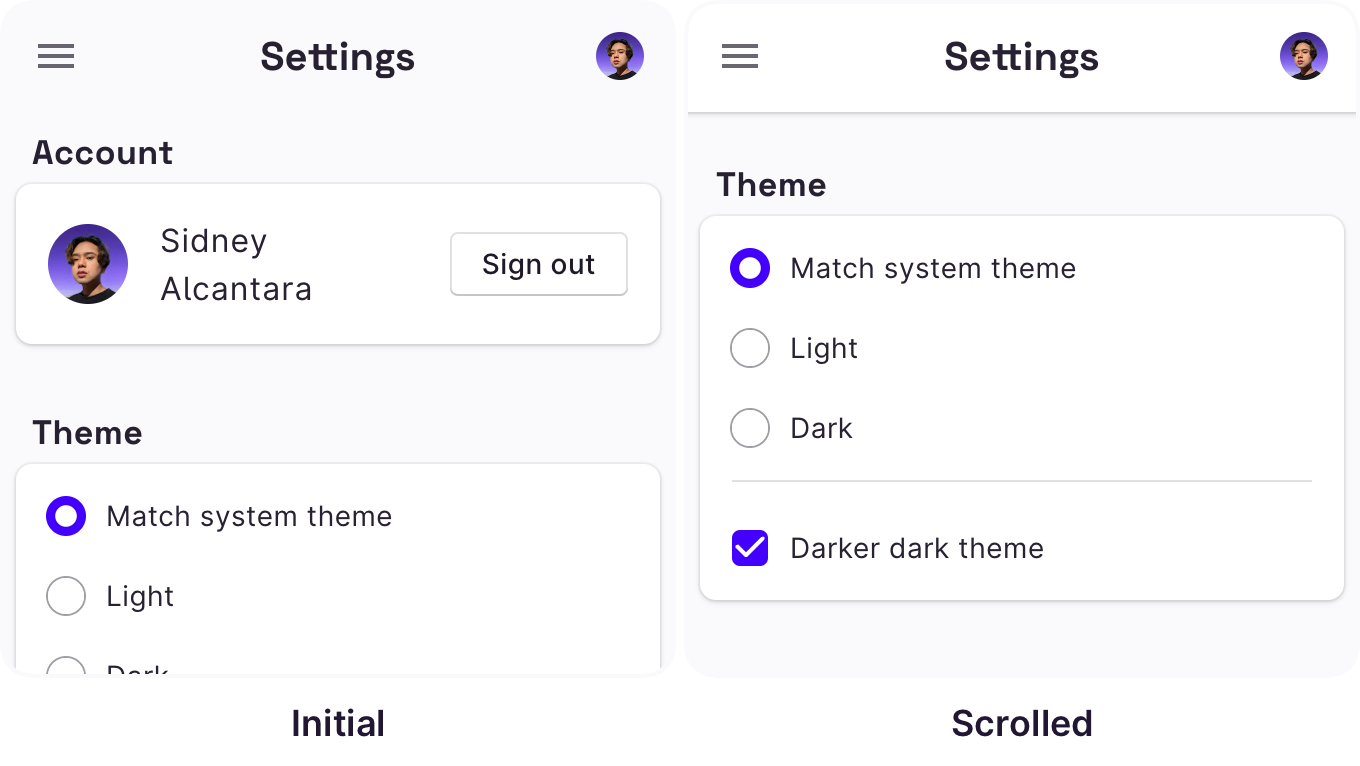Click Settings title in Scrolled panel header

point(1021,57)
